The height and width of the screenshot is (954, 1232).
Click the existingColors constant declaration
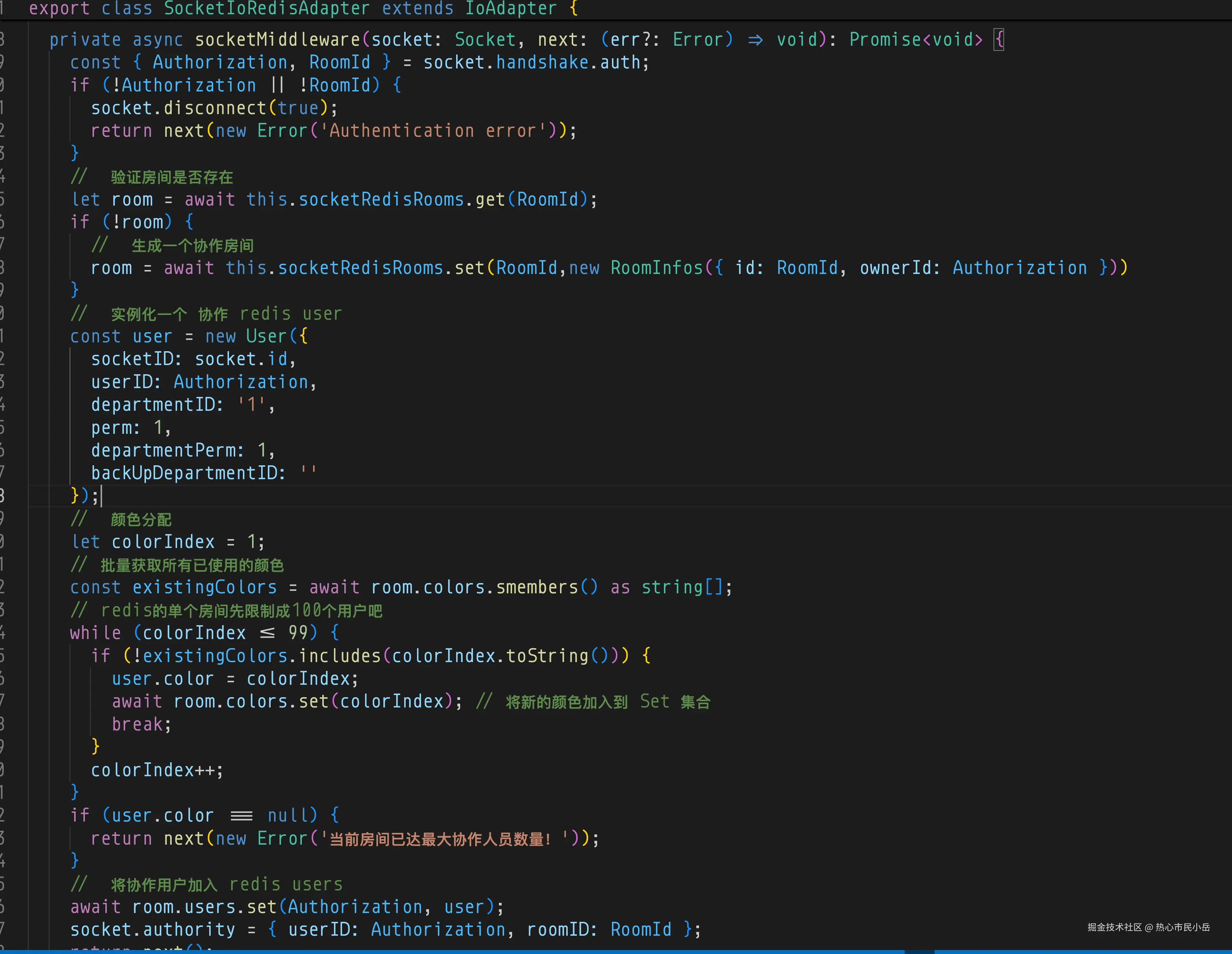click(204, 587)
